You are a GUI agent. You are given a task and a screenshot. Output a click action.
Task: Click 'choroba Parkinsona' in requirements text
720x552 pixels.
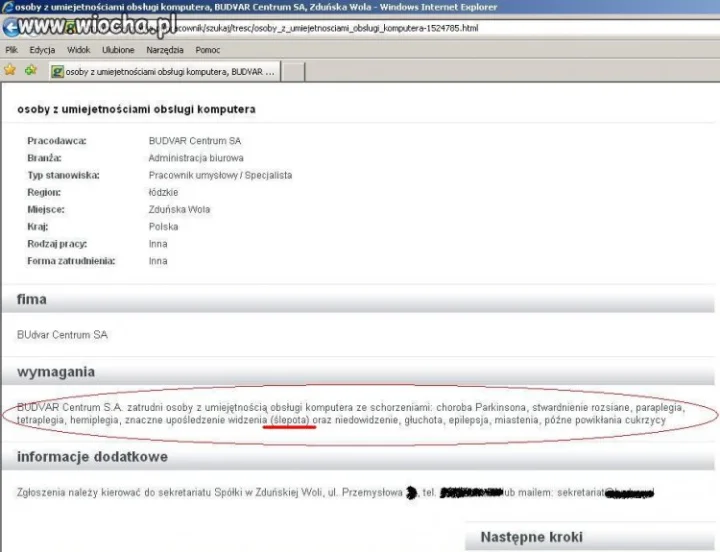coord(481,407)
